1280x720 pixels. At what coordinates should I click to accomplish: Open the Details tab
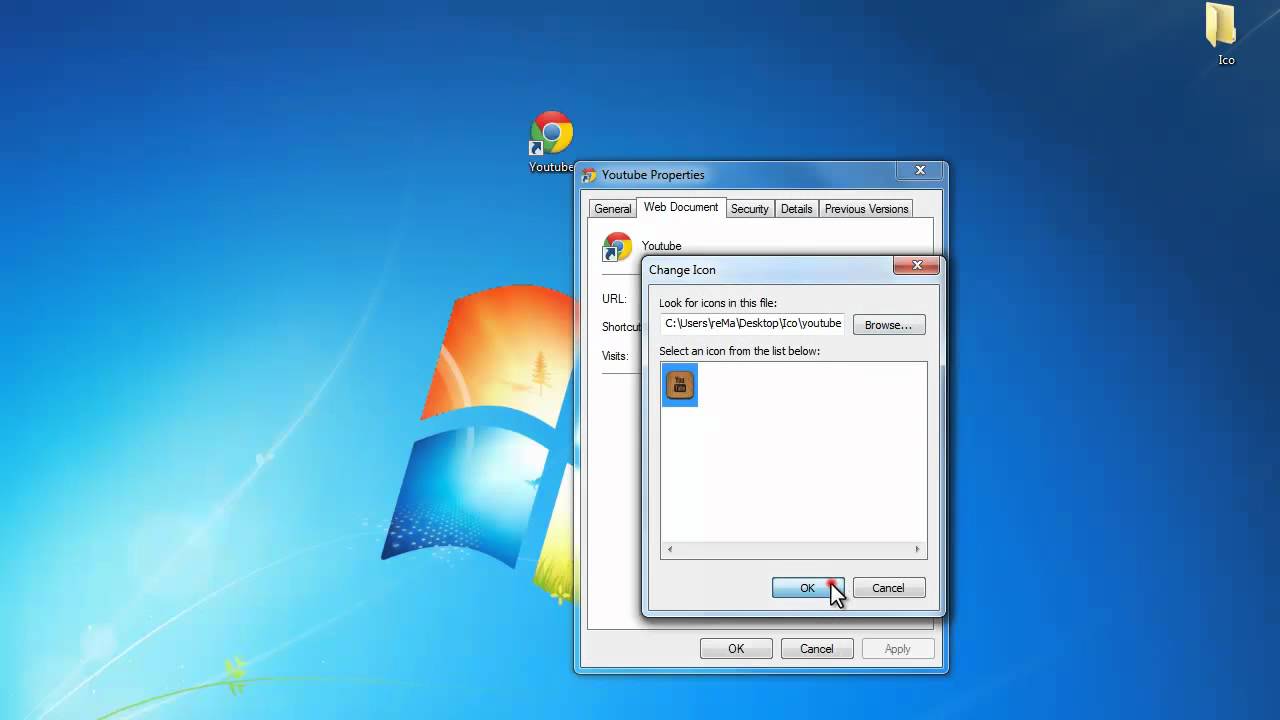pyautogui.click(x=796, y=208)
